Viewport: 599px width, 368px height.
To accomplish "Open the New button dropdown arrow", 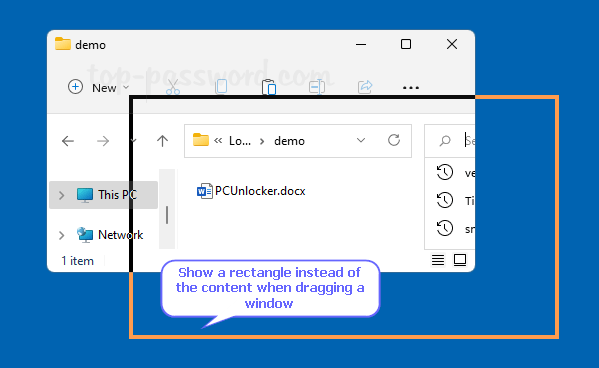I will pyautogui.click(x=126, y=88).
